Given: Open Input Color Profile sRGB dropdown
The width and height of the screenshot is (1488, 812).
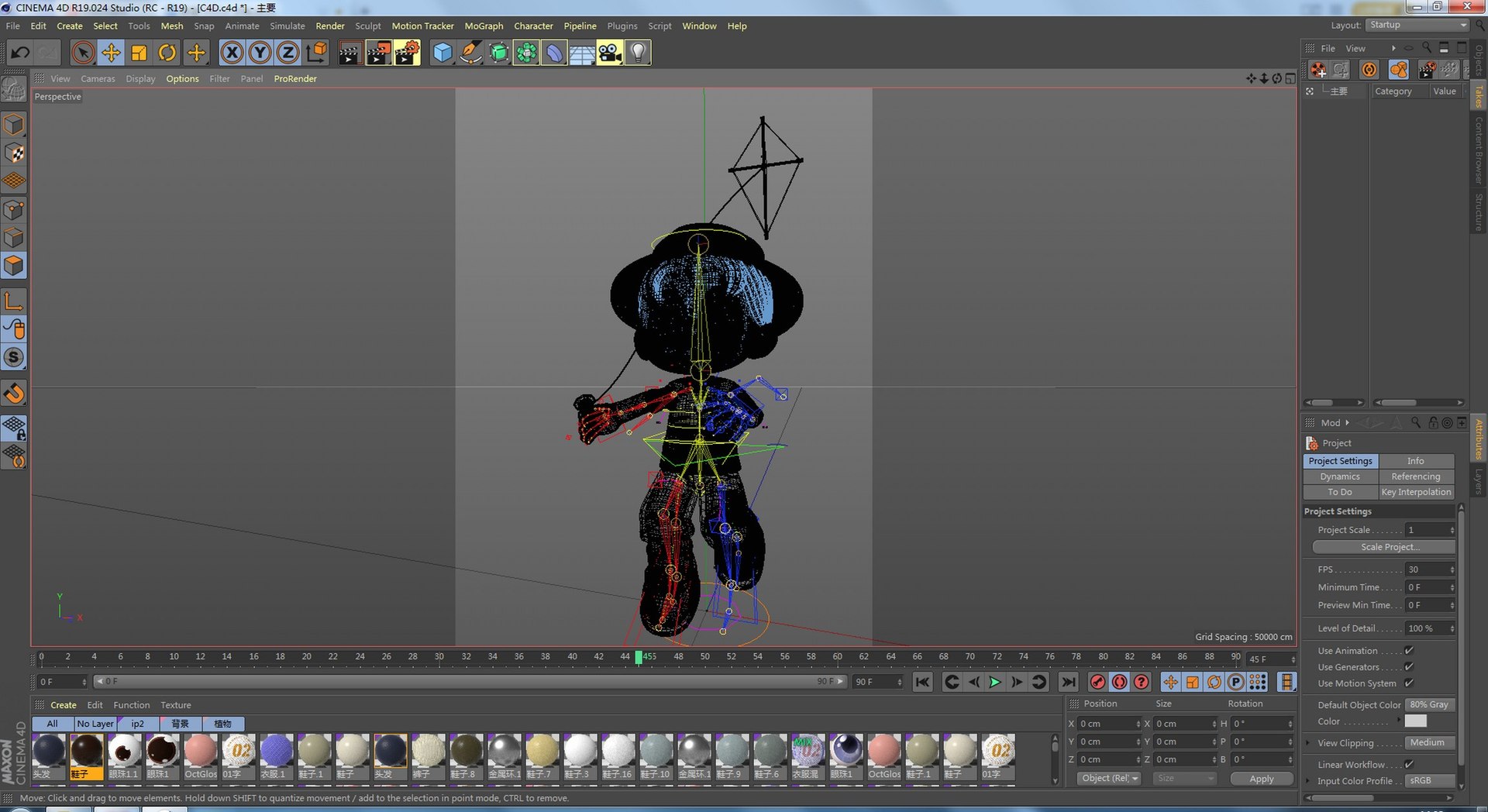Looking at the screenshot, I should pyautogui.click(x=1431, y=781).
